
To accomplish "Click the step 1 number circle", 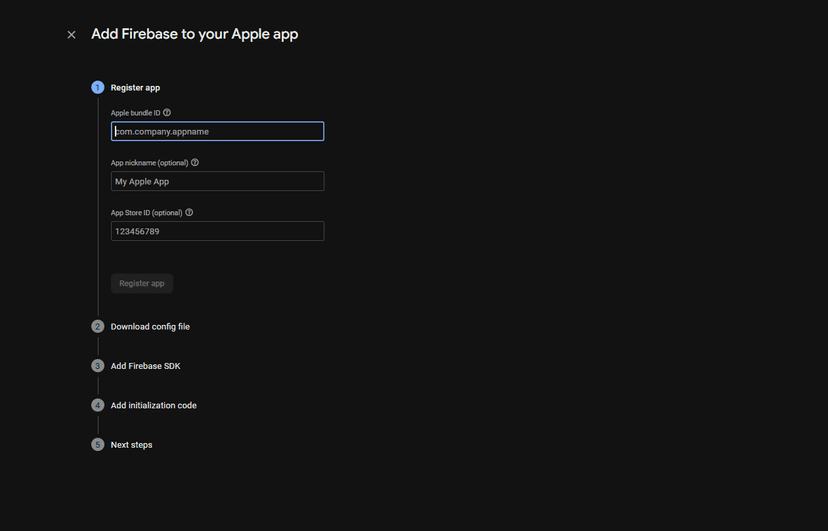I will coord(98,88).
